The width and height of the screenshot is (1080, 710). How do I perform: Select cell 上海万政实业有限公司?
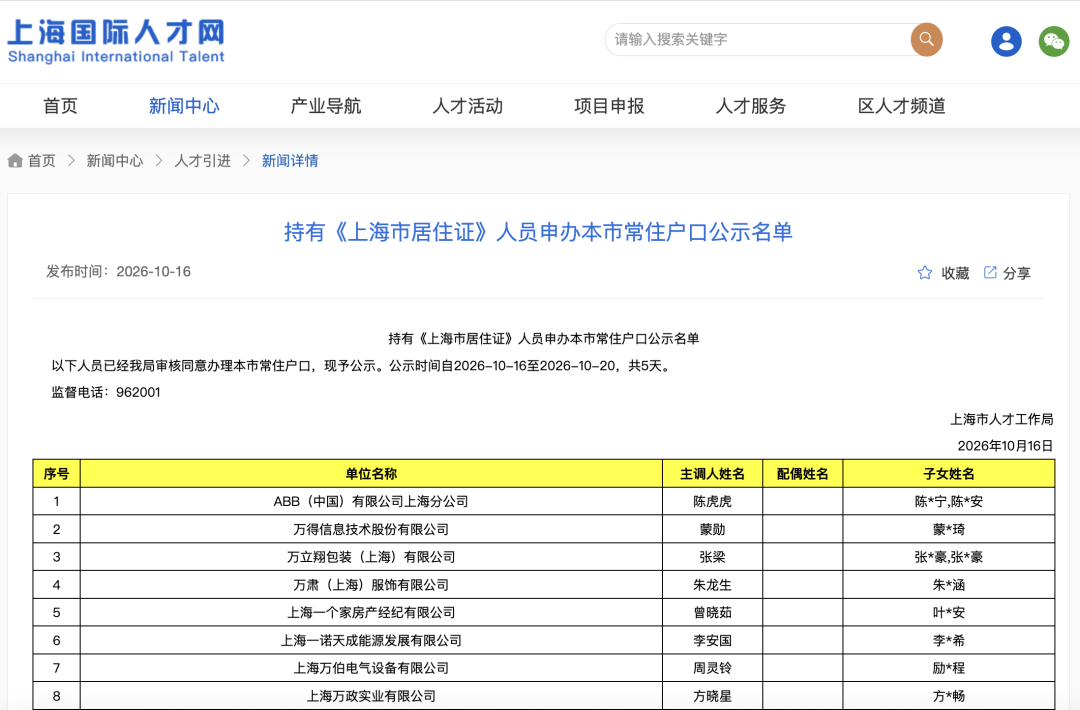tap(371, 696)
